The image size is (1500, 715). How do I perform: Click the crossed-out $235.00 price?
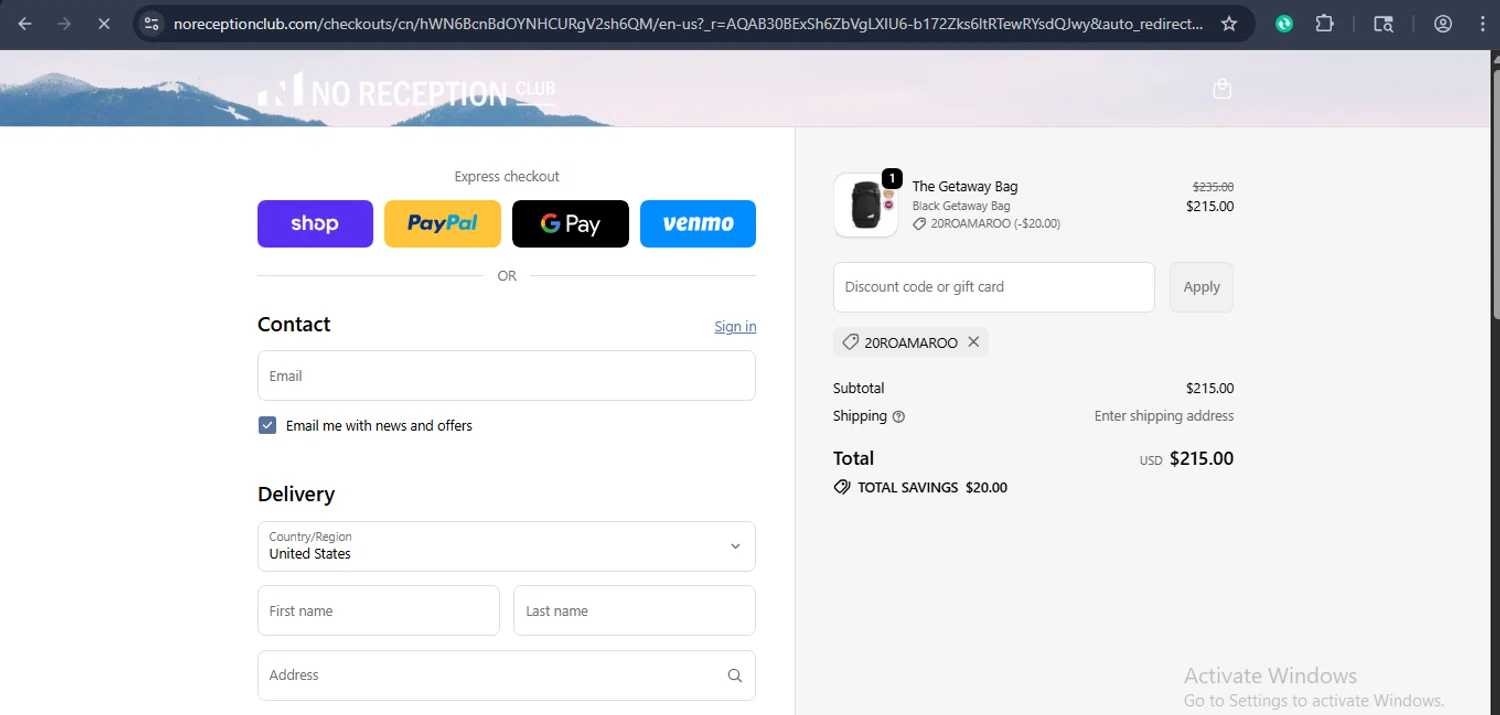[x=1213, y=186]
